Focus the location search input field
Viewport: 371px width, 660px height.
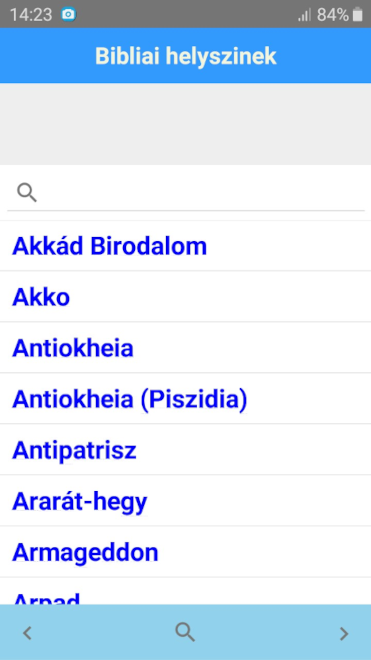coord(186,193)
